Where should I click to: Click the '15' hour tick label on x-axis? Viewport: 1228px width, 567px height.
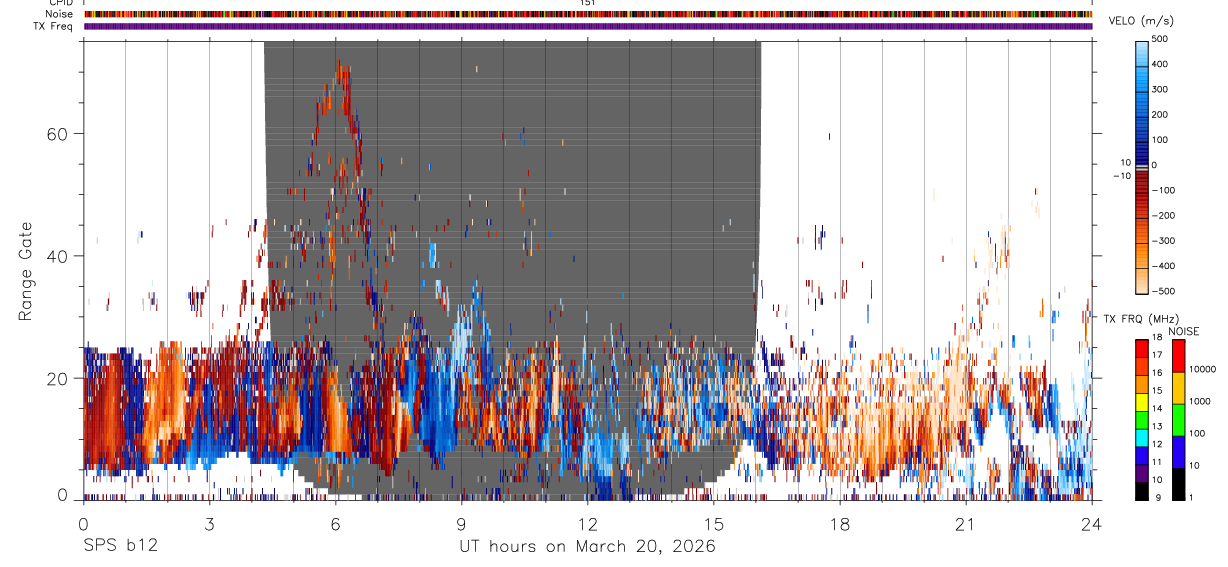(713, 524)
